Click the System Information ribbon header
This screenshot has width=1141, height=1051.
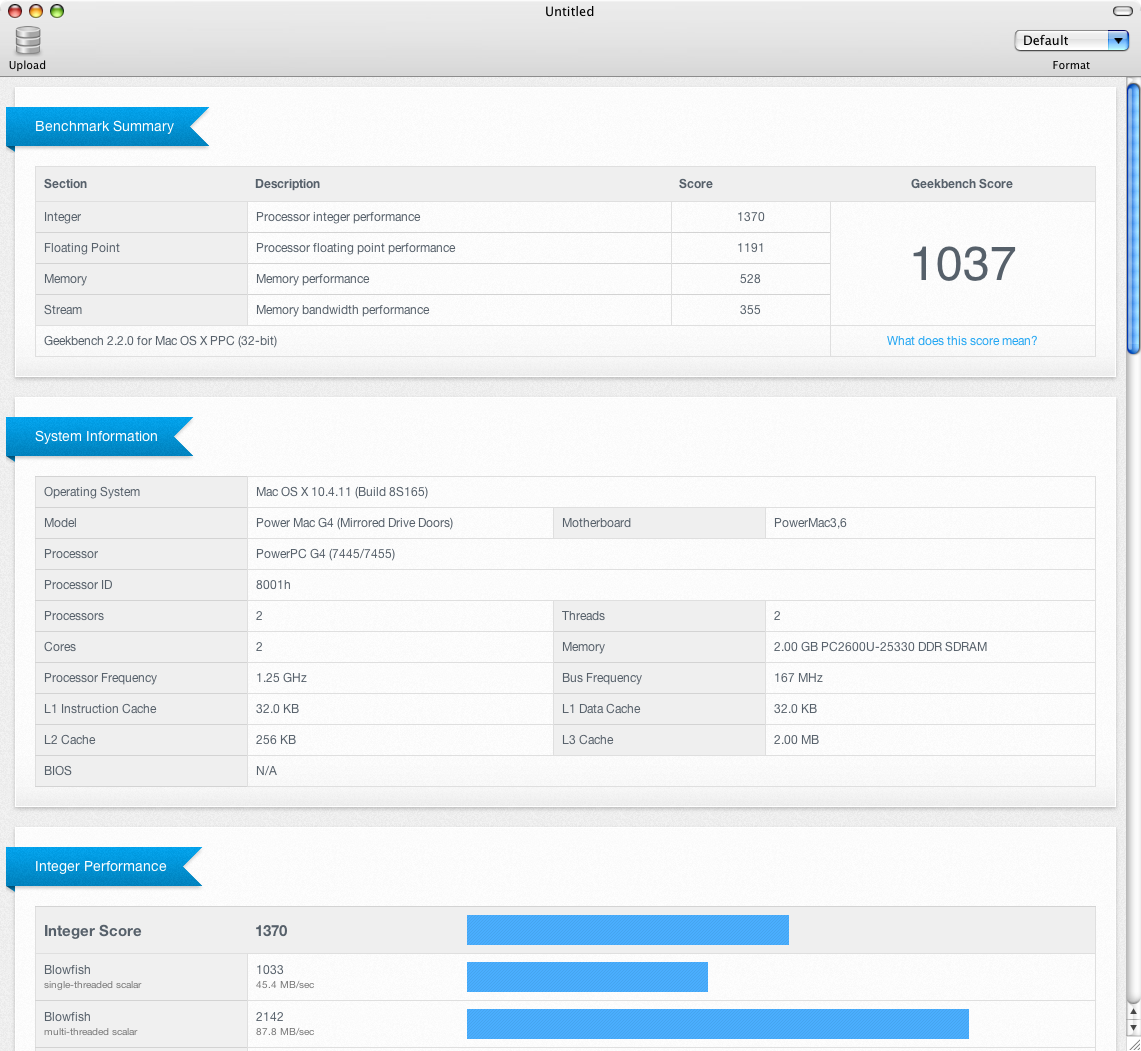(97, 437)
